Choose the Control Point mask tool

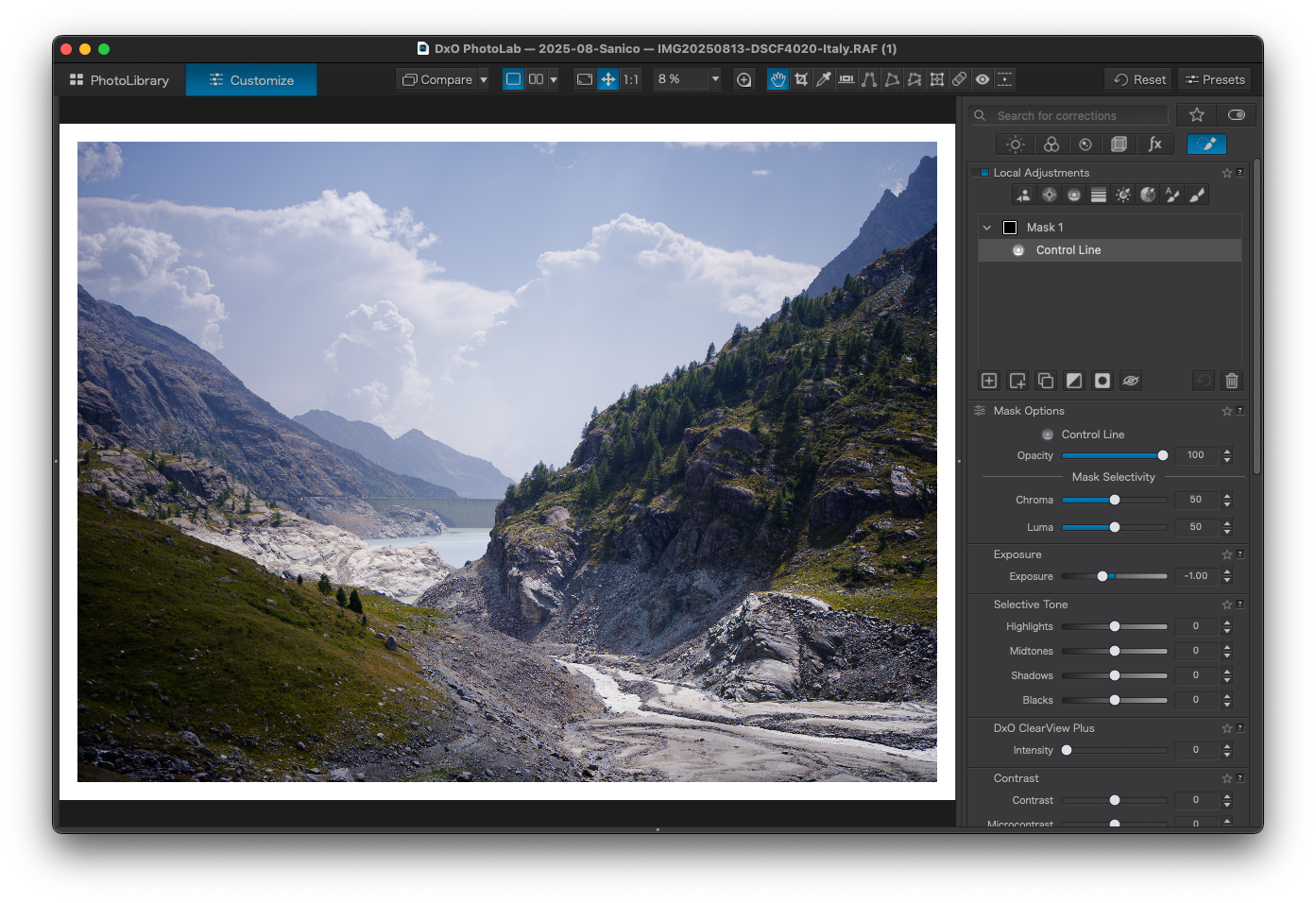1050,195
